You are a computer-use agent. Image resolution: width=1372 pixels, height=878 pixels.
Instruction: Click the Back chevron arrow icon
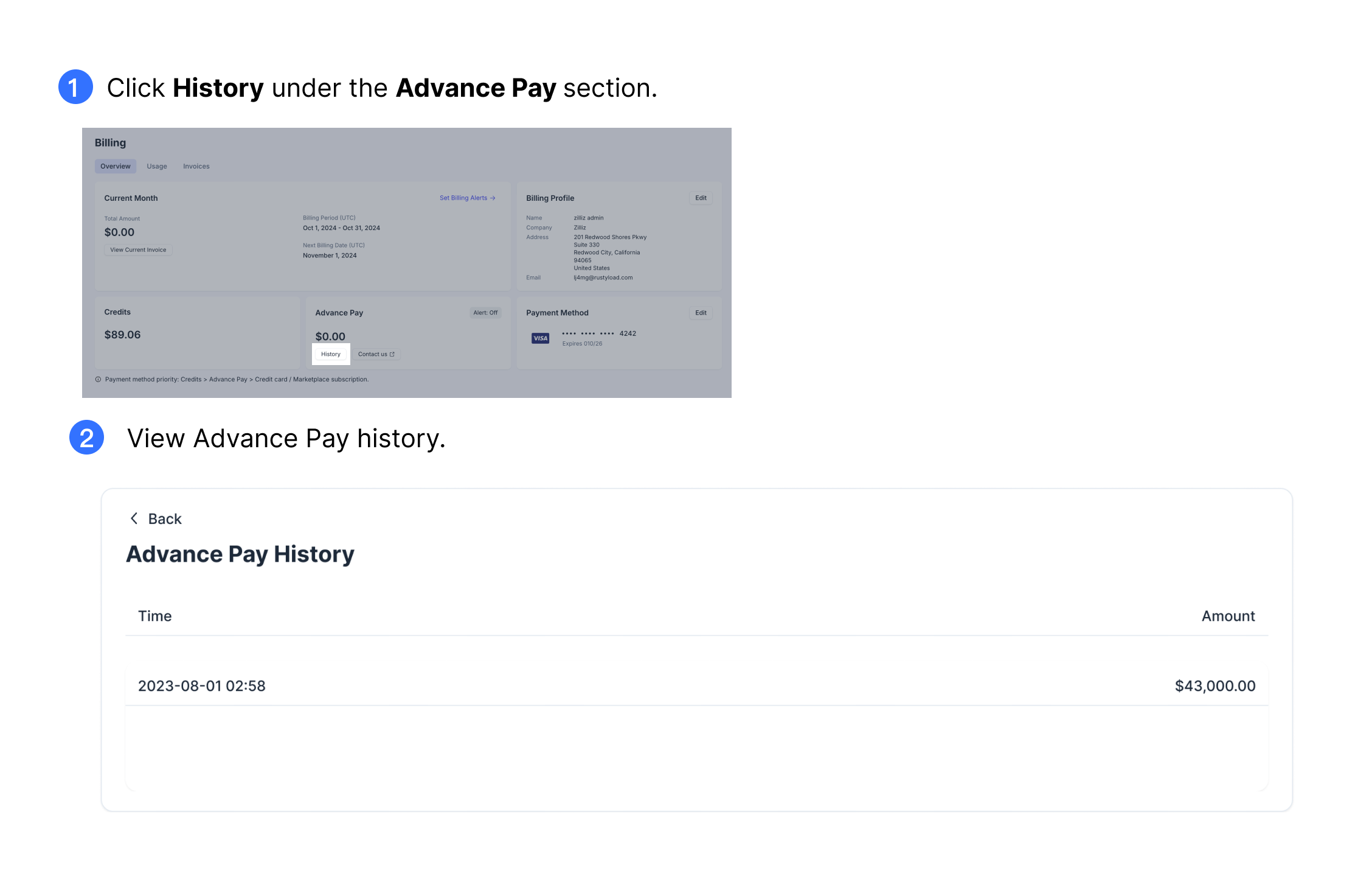tap(134, 518)
